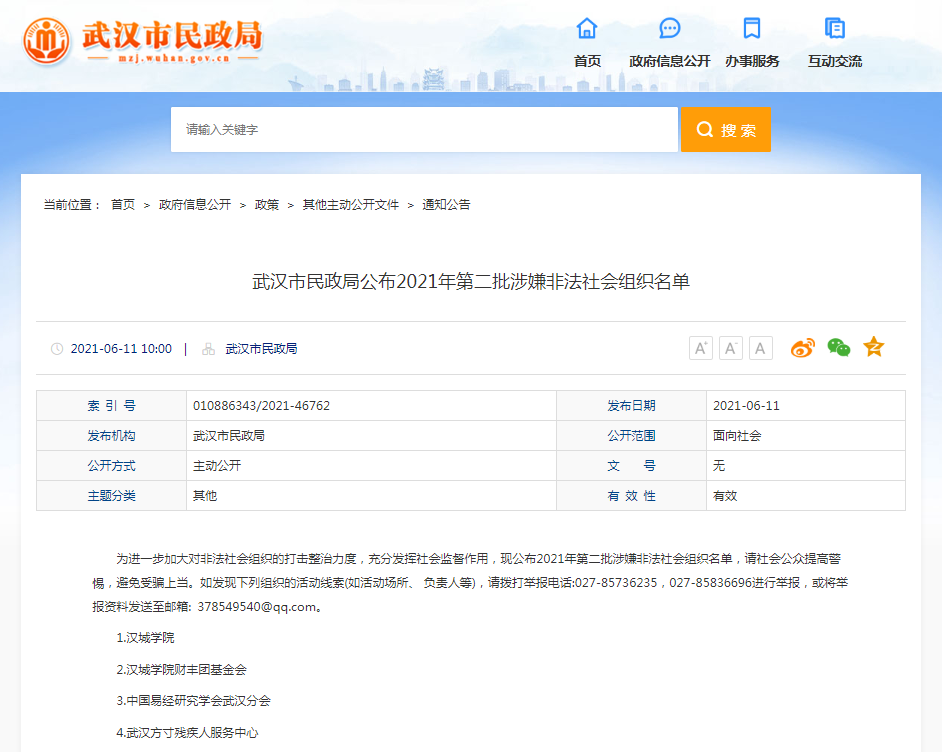Share to QQ Zone star icon
Viewport: 942px width, 752px height.
pos(874,347)
